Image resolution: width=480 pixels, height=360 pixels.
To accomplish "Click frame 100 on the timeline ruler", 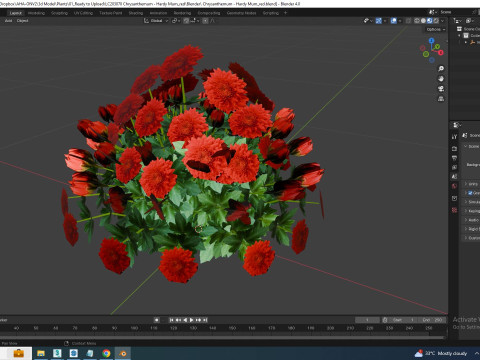I will point(134,328).
